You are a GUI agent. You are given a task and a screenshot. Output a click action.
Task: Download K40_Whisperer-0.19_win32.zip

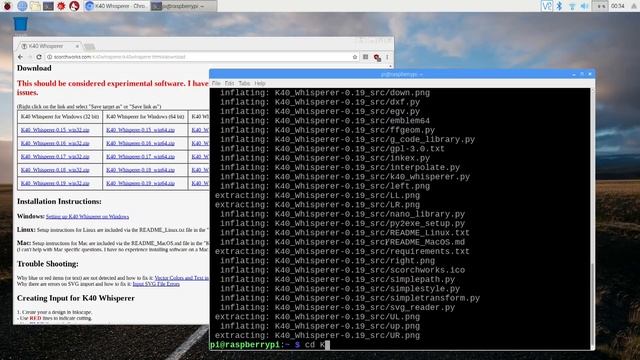55,183
